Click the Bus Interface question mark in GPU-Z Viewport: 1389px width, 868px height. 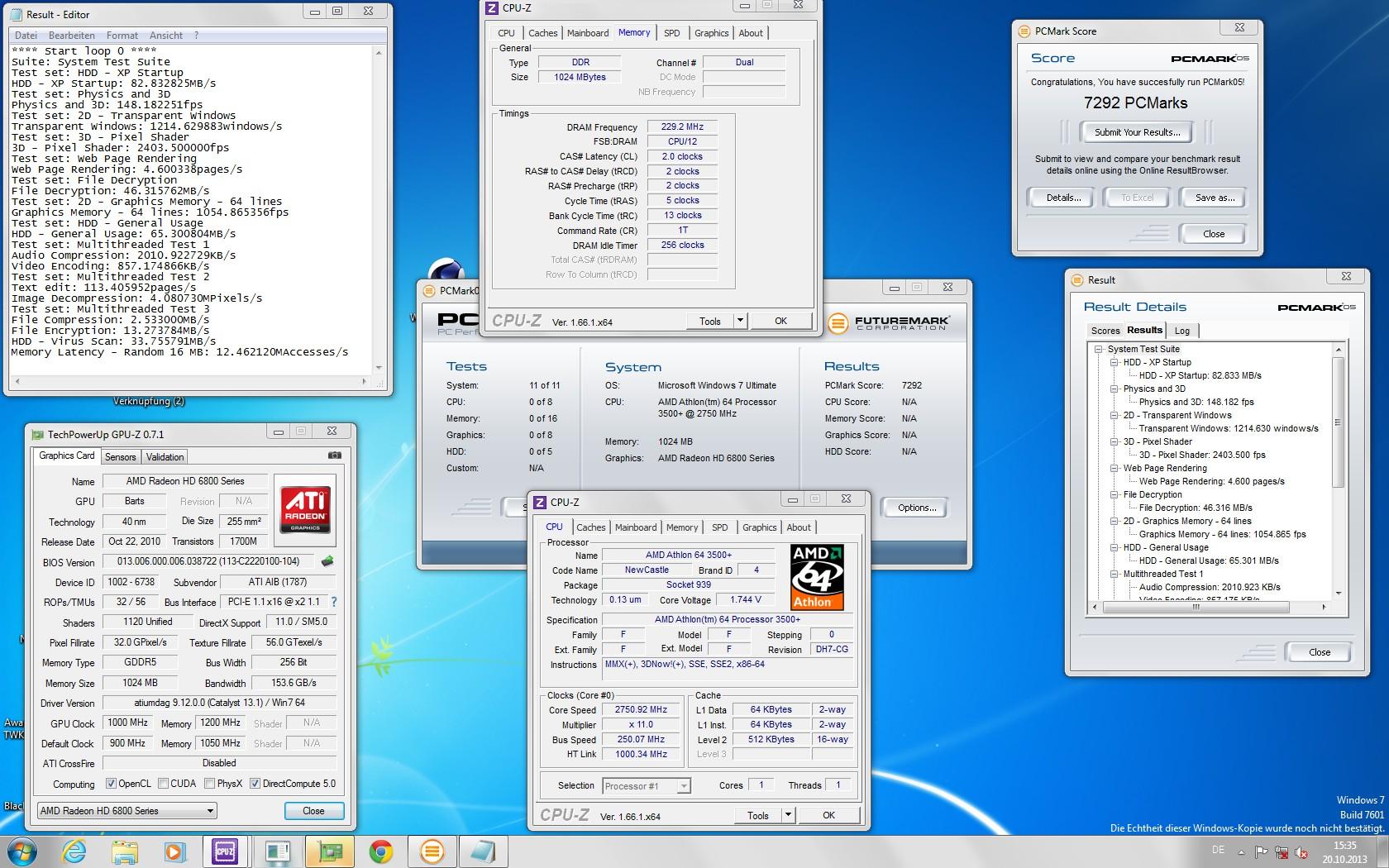coord(334,602)
